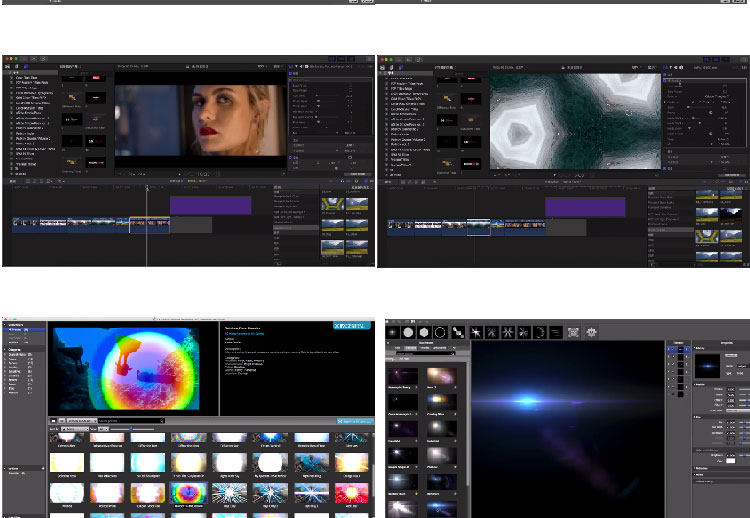Open the Sort By dropdown in the preset browser

(76, 429)
